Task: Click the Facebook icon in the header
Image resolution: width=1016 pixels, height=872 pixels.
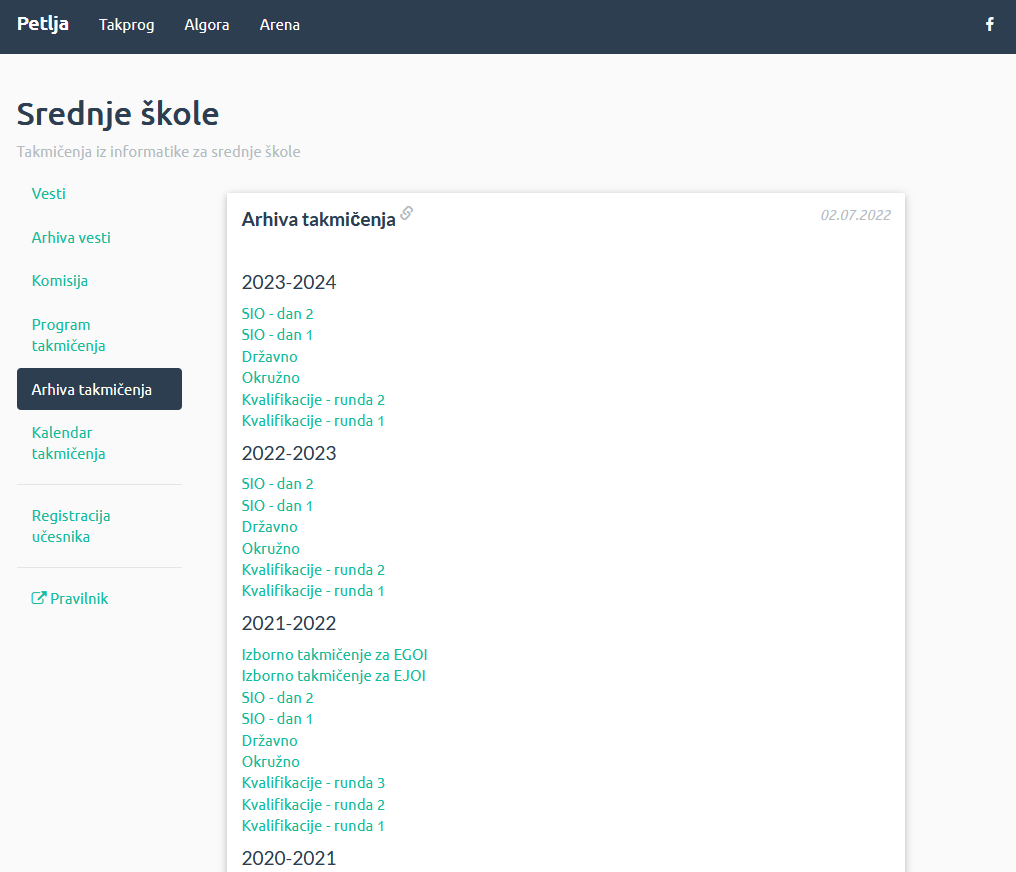Action: [x=989, y=25]
